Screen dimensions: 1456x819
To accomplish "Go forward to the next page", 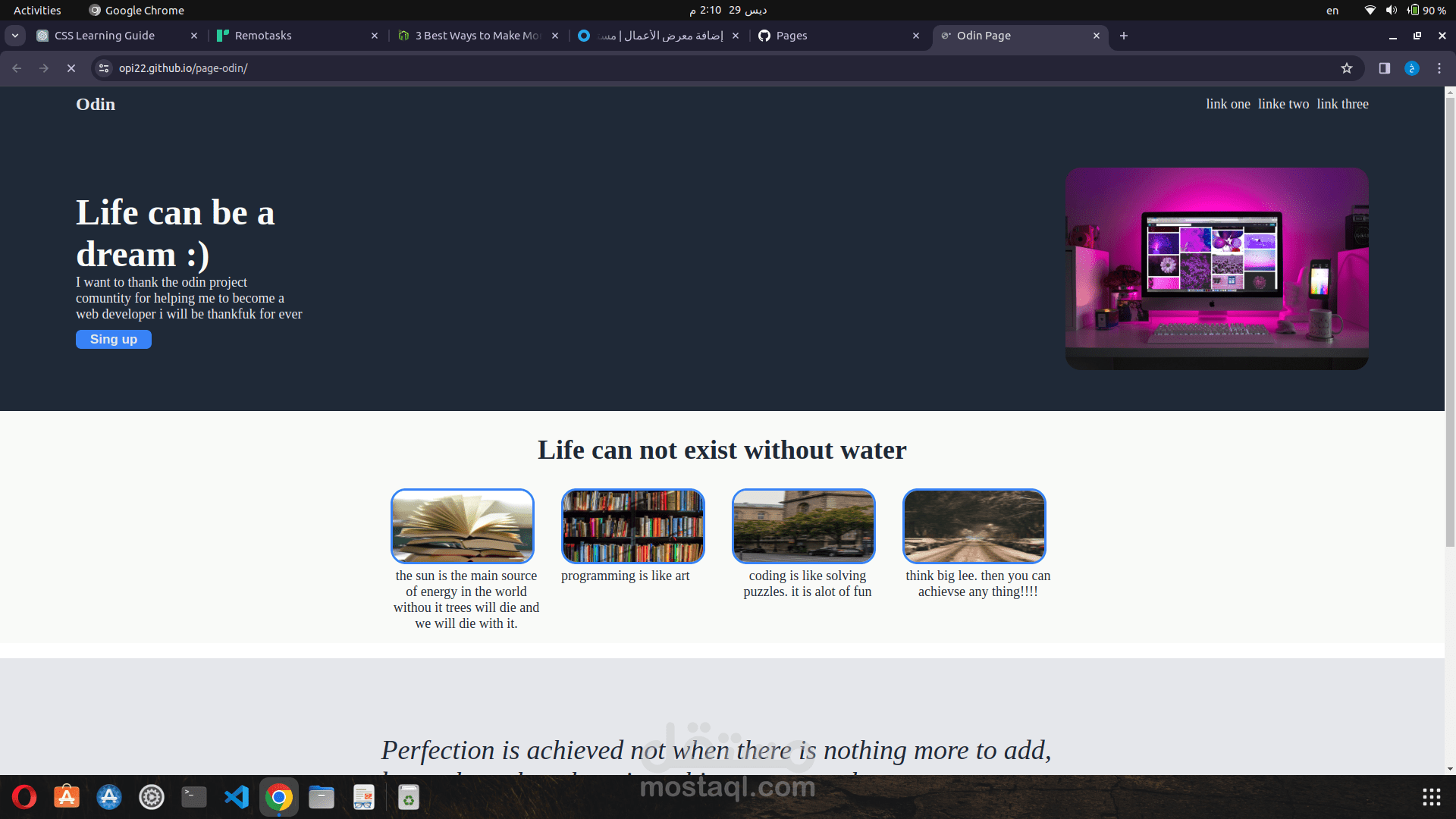I will (44, 68).
